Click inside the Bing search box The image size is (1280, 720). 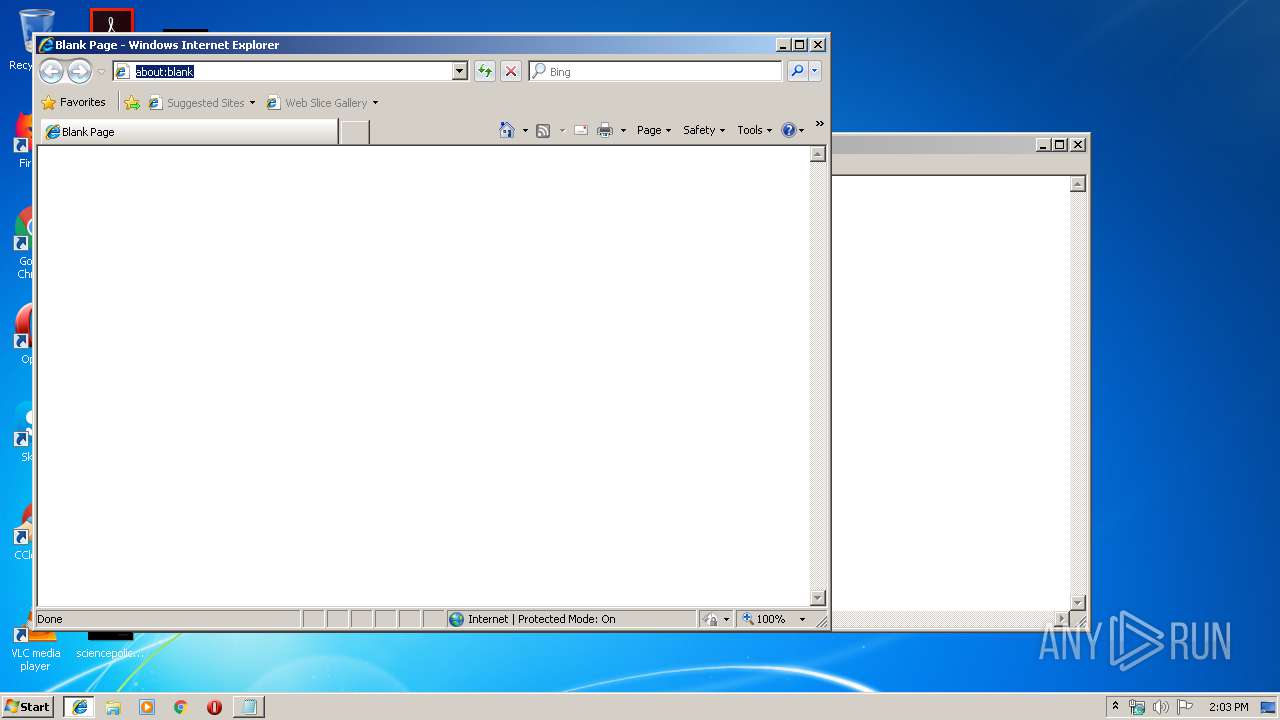pos(656,71)
